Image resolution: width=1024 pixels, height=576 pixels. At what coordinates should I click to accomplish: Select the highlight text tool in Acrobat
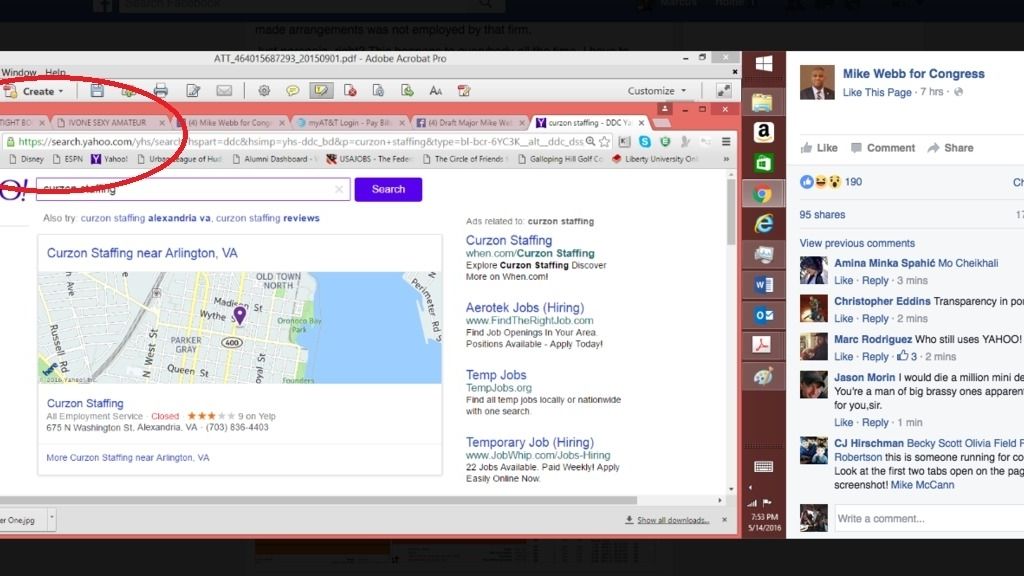tap(321, 91)
